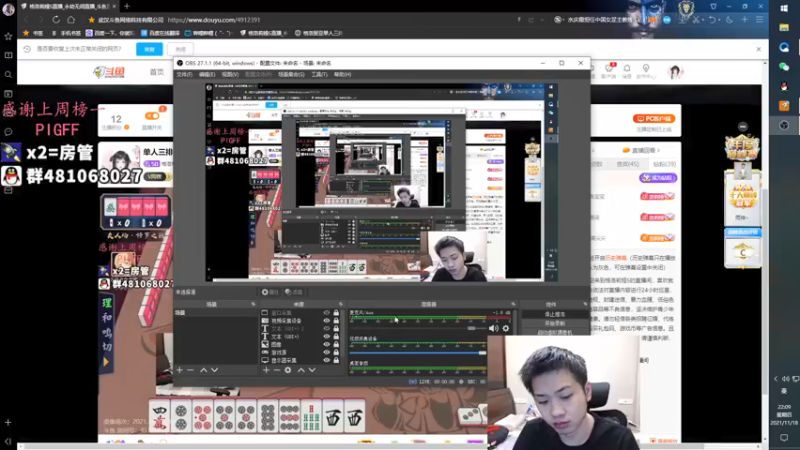Pop out the 控件 dock panel

(x=585, y=304)
